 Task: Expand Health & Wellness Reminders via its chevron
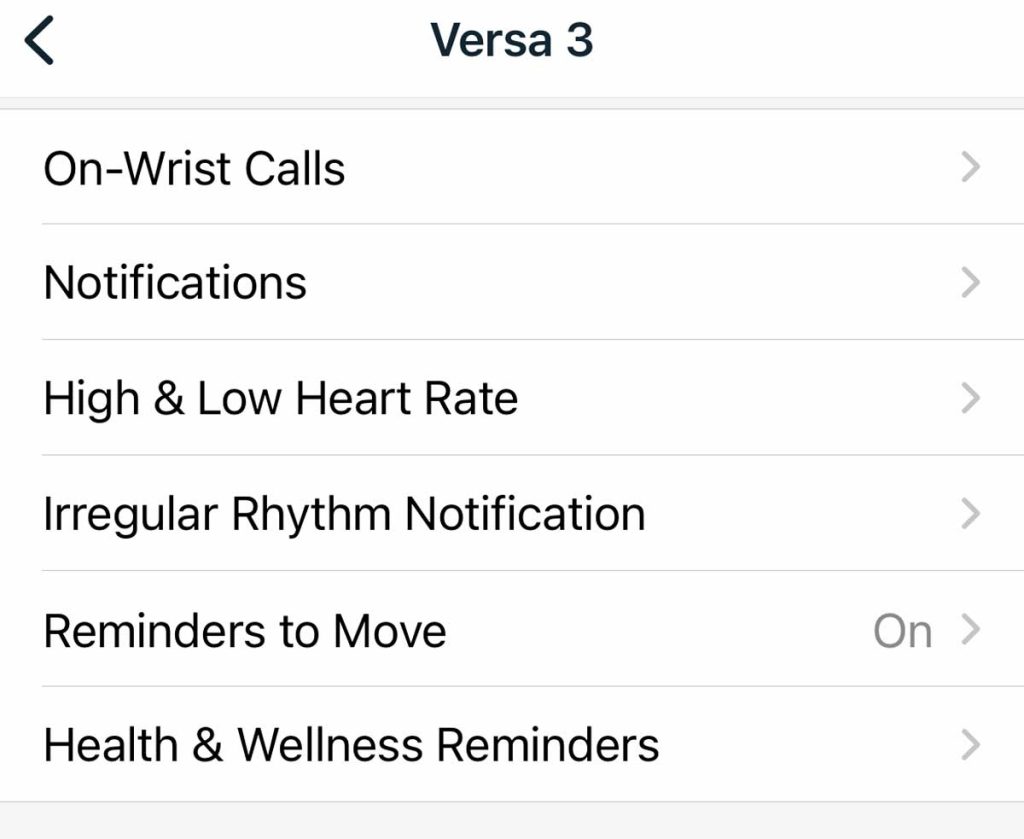click(969, 745)
